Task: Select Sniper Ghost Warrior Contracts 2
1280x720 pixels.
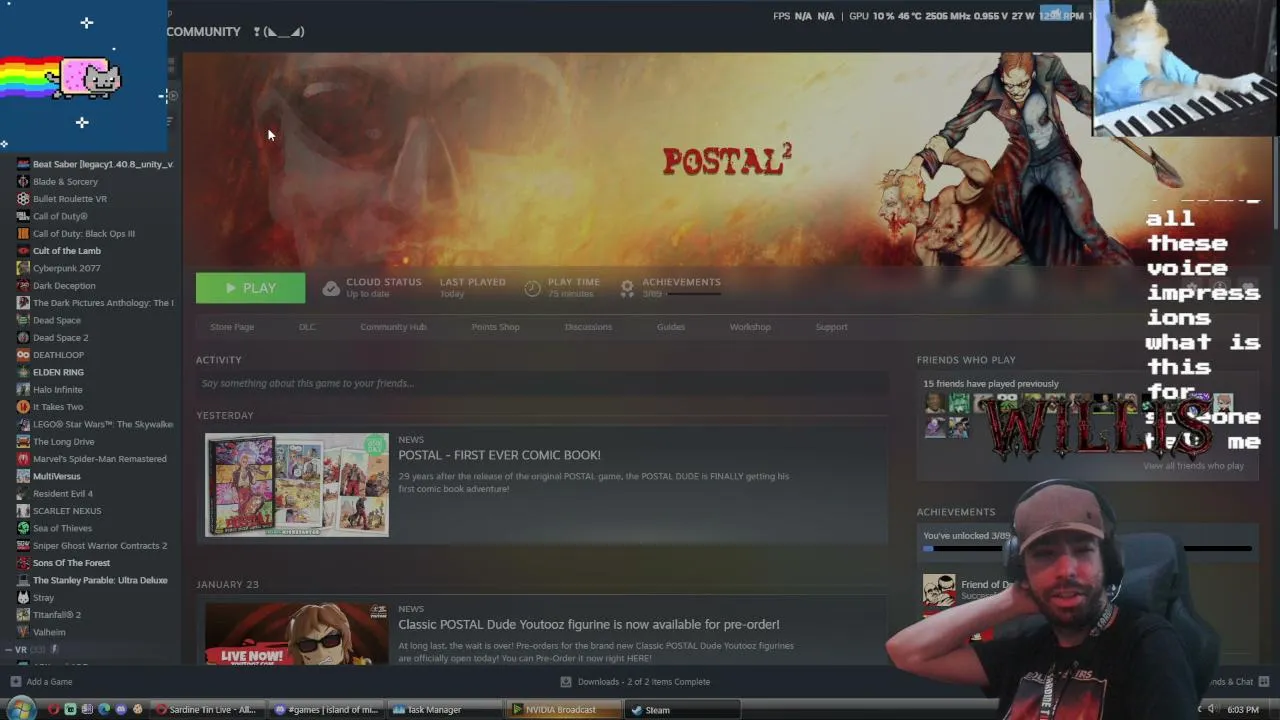Action: (x=100, y=545)
